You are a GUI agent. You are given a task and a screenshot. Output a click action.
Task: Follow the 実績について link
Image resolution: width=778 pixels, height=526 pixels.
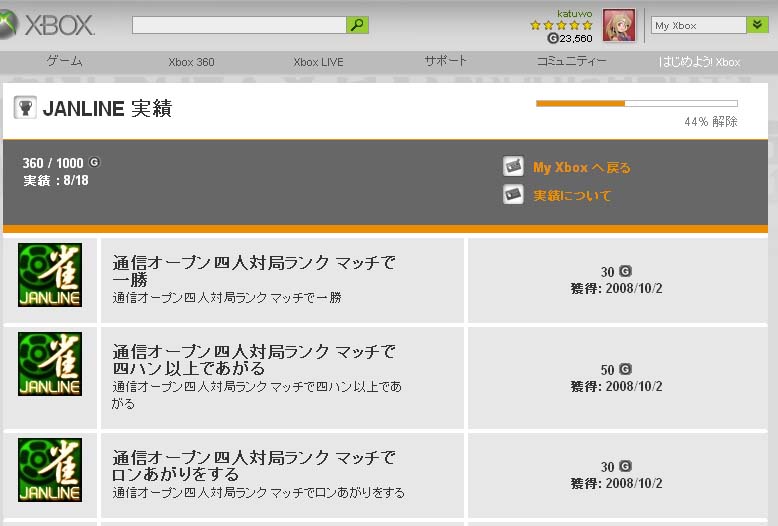point(572,196)
